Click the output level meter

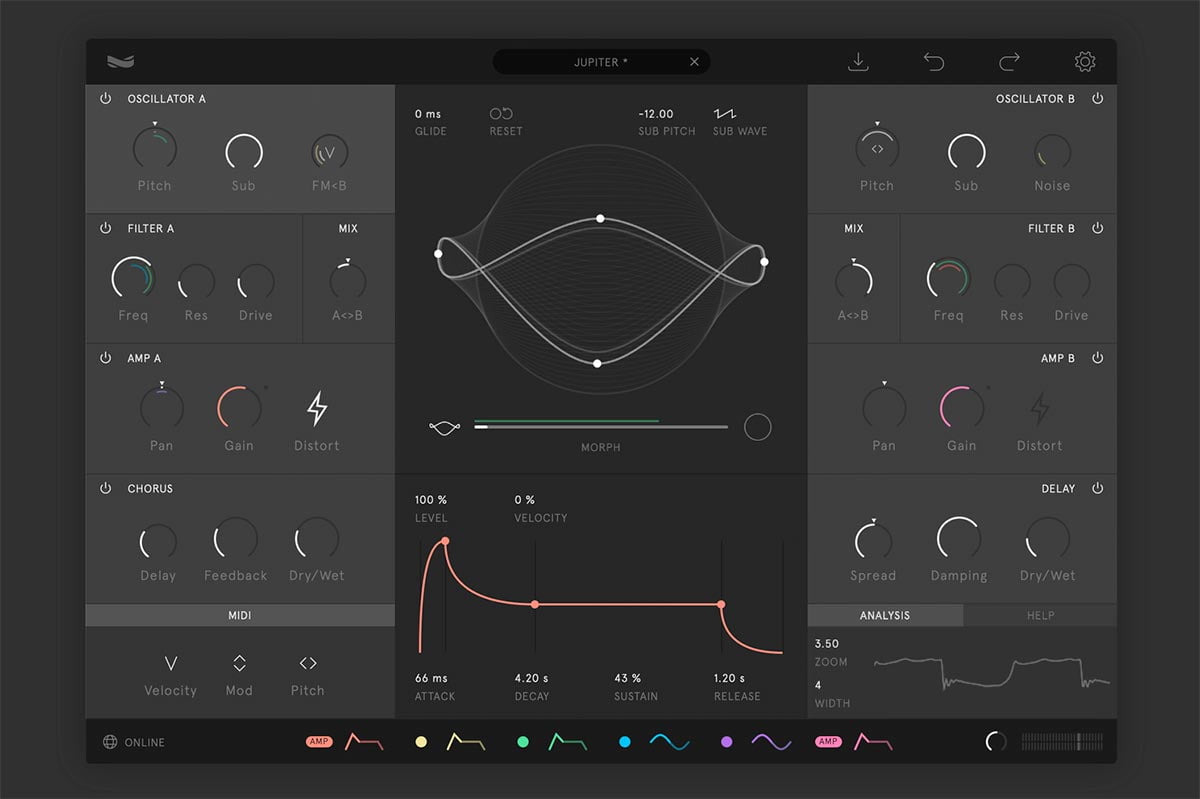1062,742
